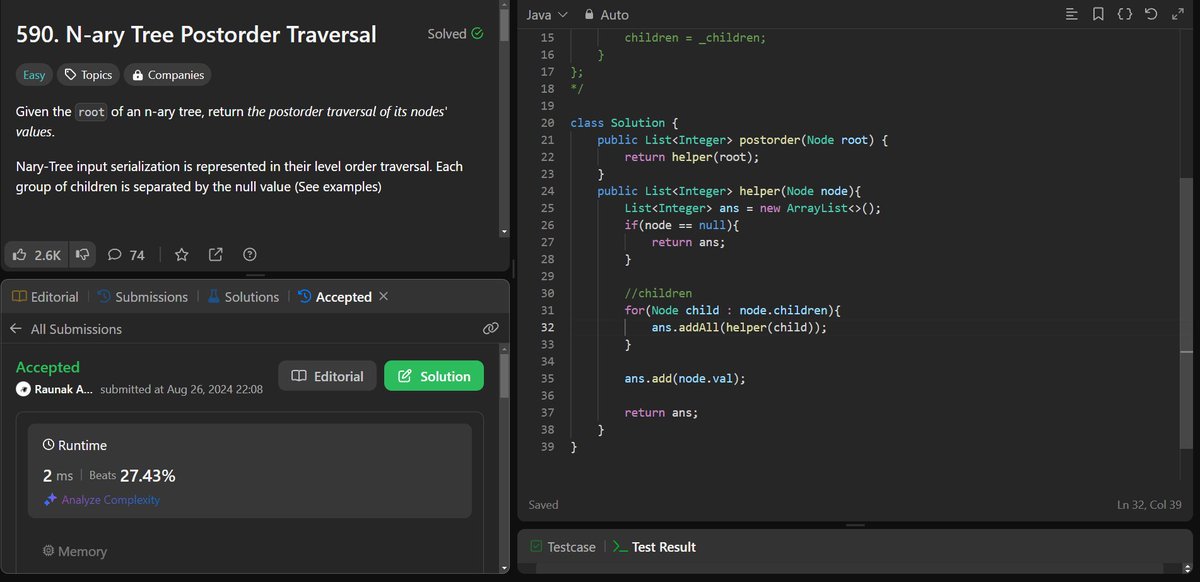
Task: Click the //children comment line
Action: point(658,293)
